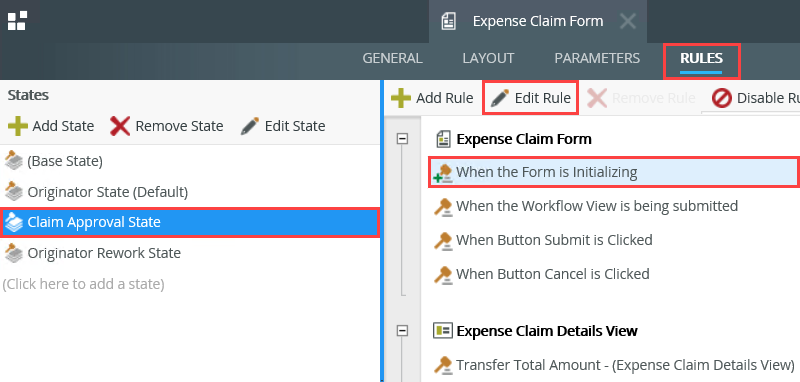The width and height of the screenshot is (800, 382).
Task: Click the Expense Claim Details View icon
Action: click(x=443, y=330)
